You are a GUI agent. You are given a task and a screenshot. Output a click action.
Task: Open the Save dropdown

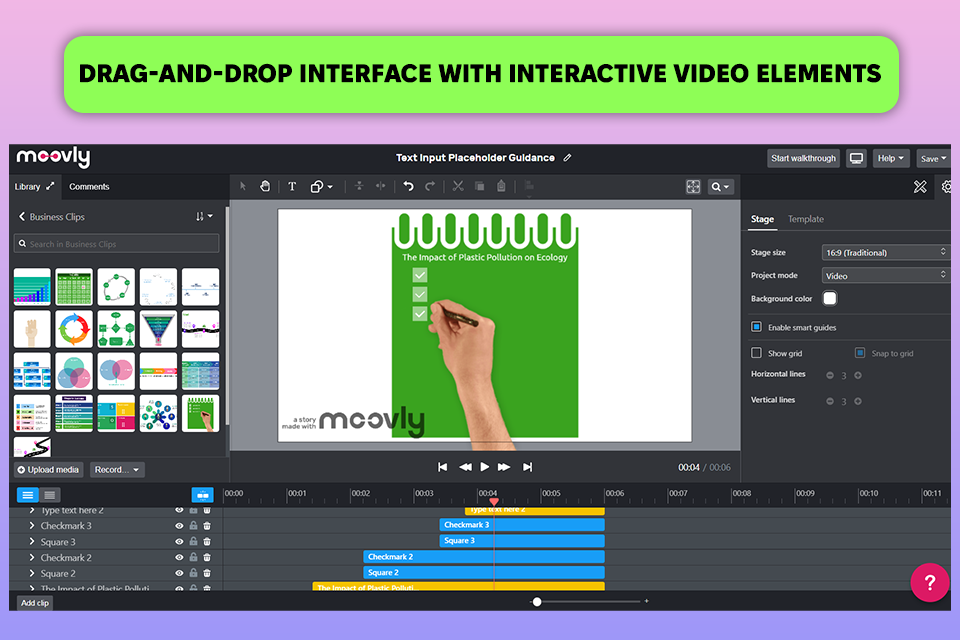pyautogui.click(x=933, y=159)
